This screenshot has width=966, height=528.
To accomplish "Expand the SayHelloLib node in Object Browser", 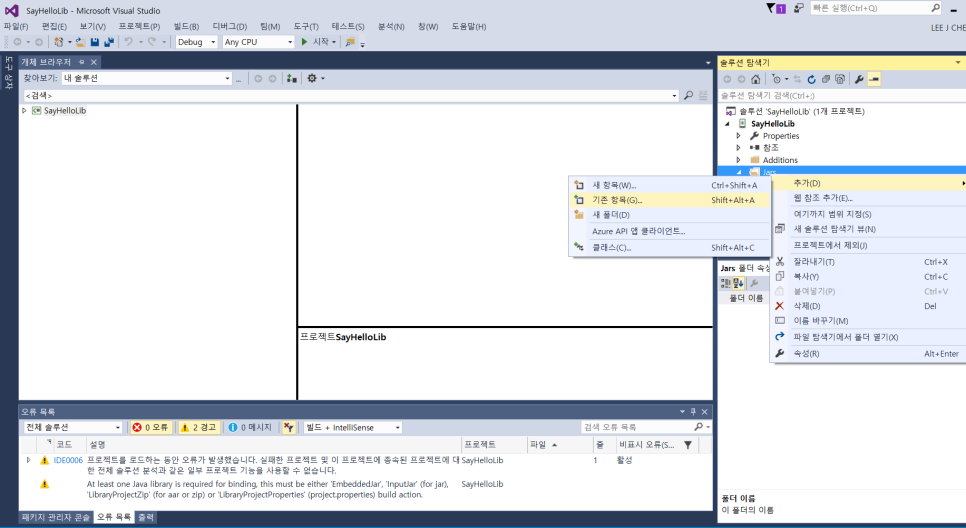I will pyautogui.click(x=25, y=111).
